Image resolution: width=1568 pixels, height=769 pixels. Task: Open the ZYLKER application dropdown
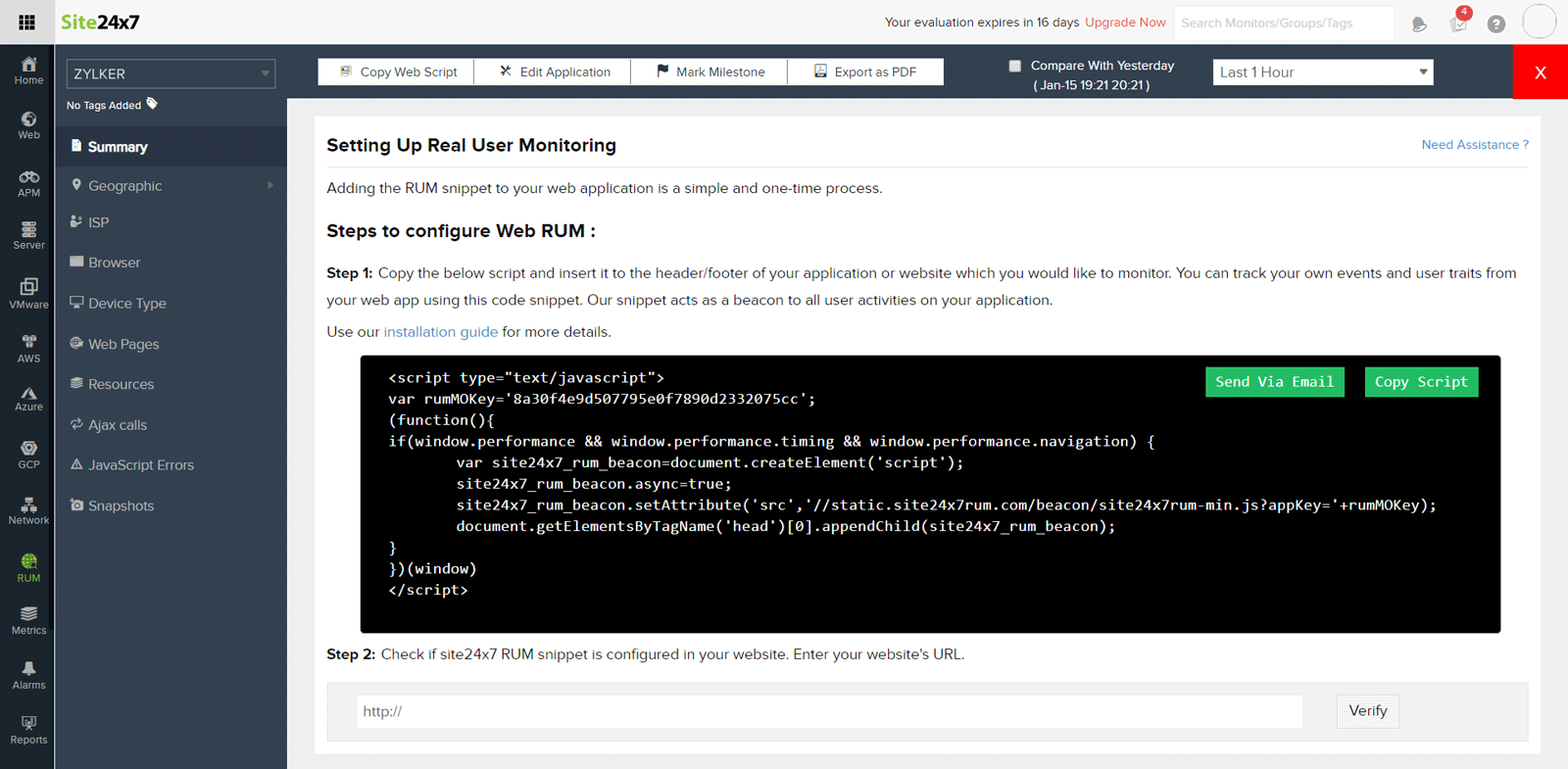pyautogui.click(x=171, y=73)
